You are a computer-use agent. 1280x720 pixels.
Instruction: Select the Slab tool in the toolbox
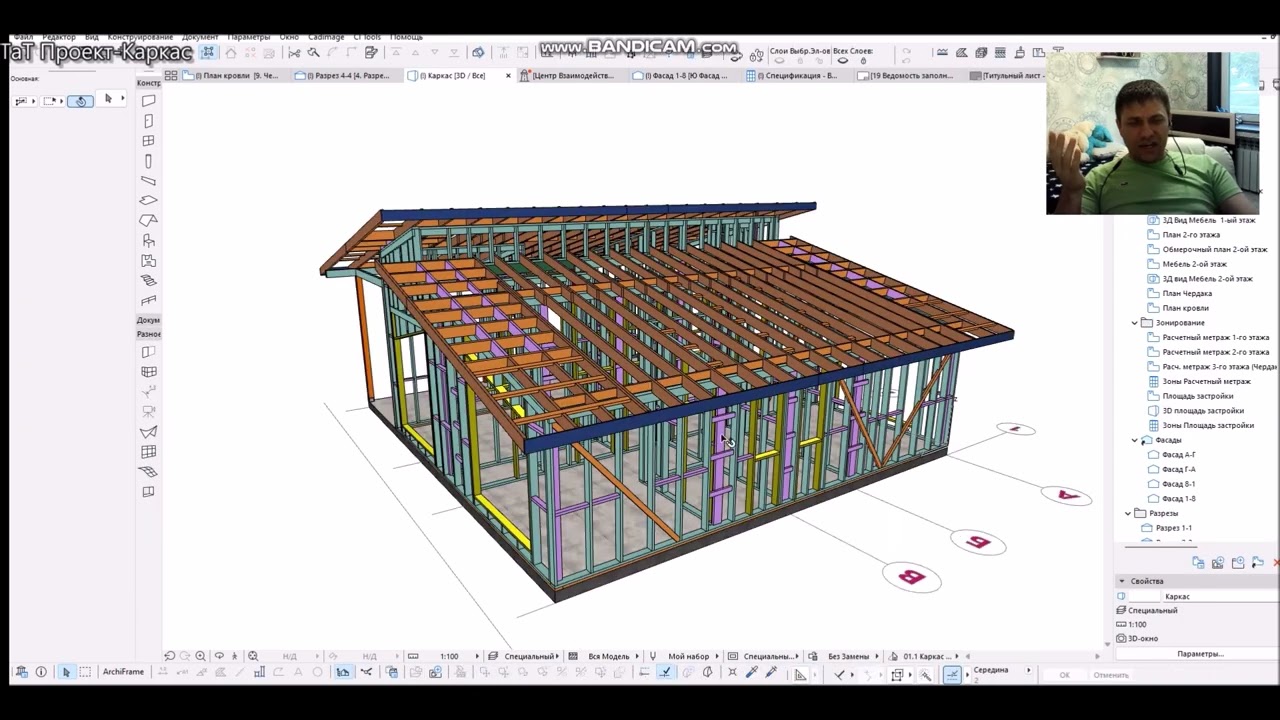click(148, 201)
